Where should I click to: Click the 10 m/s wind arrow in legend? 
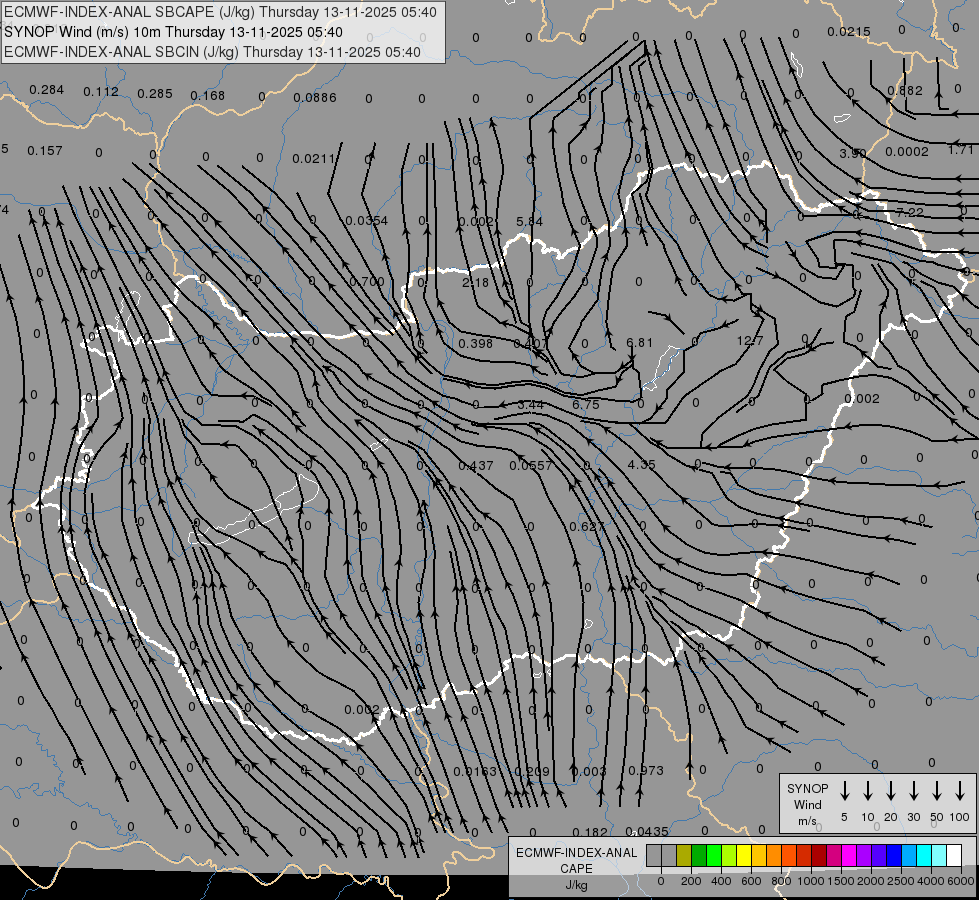tap(867, 791)
